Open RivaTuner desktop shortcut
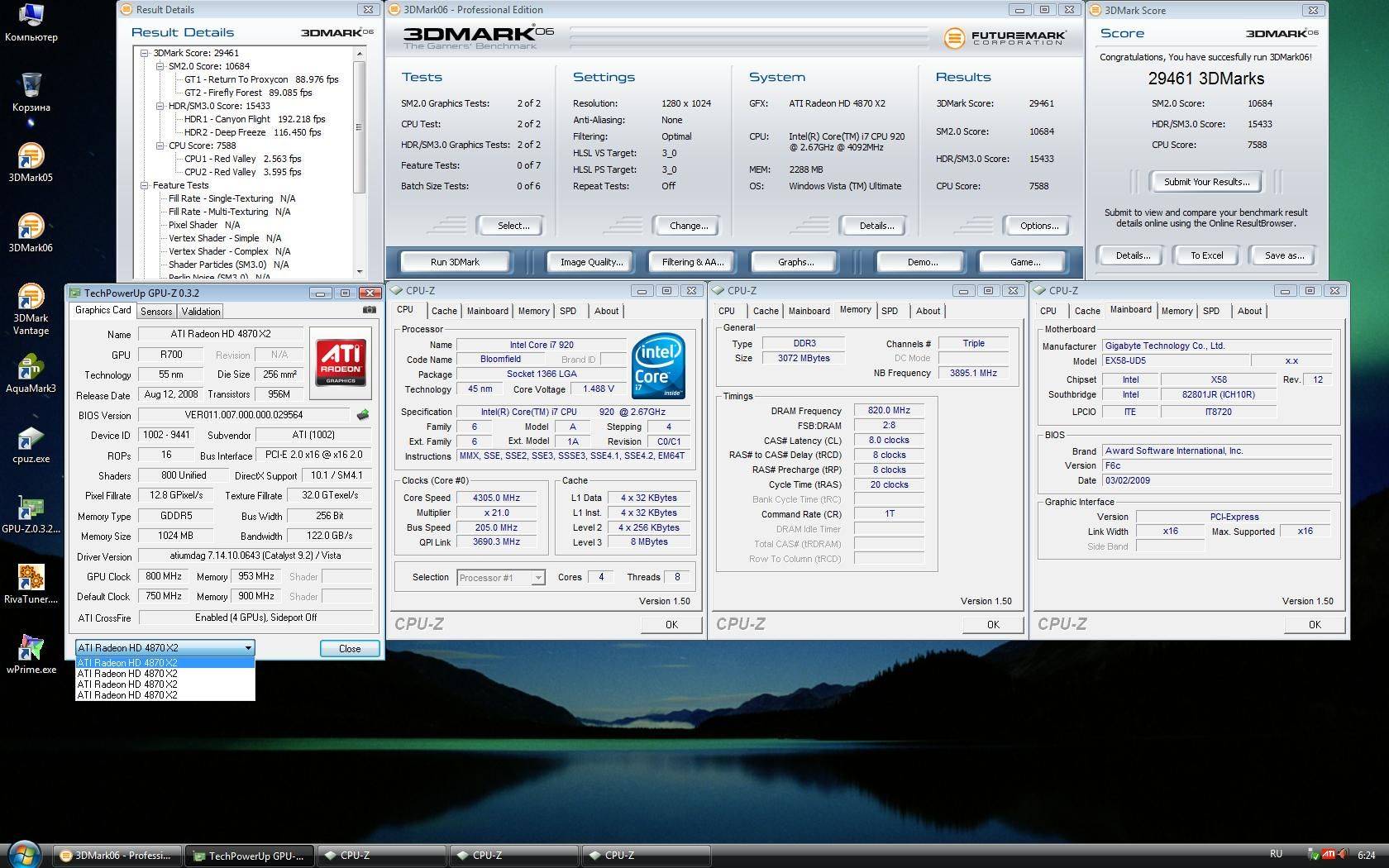1389x868 pixels. [x=31, y=584]
